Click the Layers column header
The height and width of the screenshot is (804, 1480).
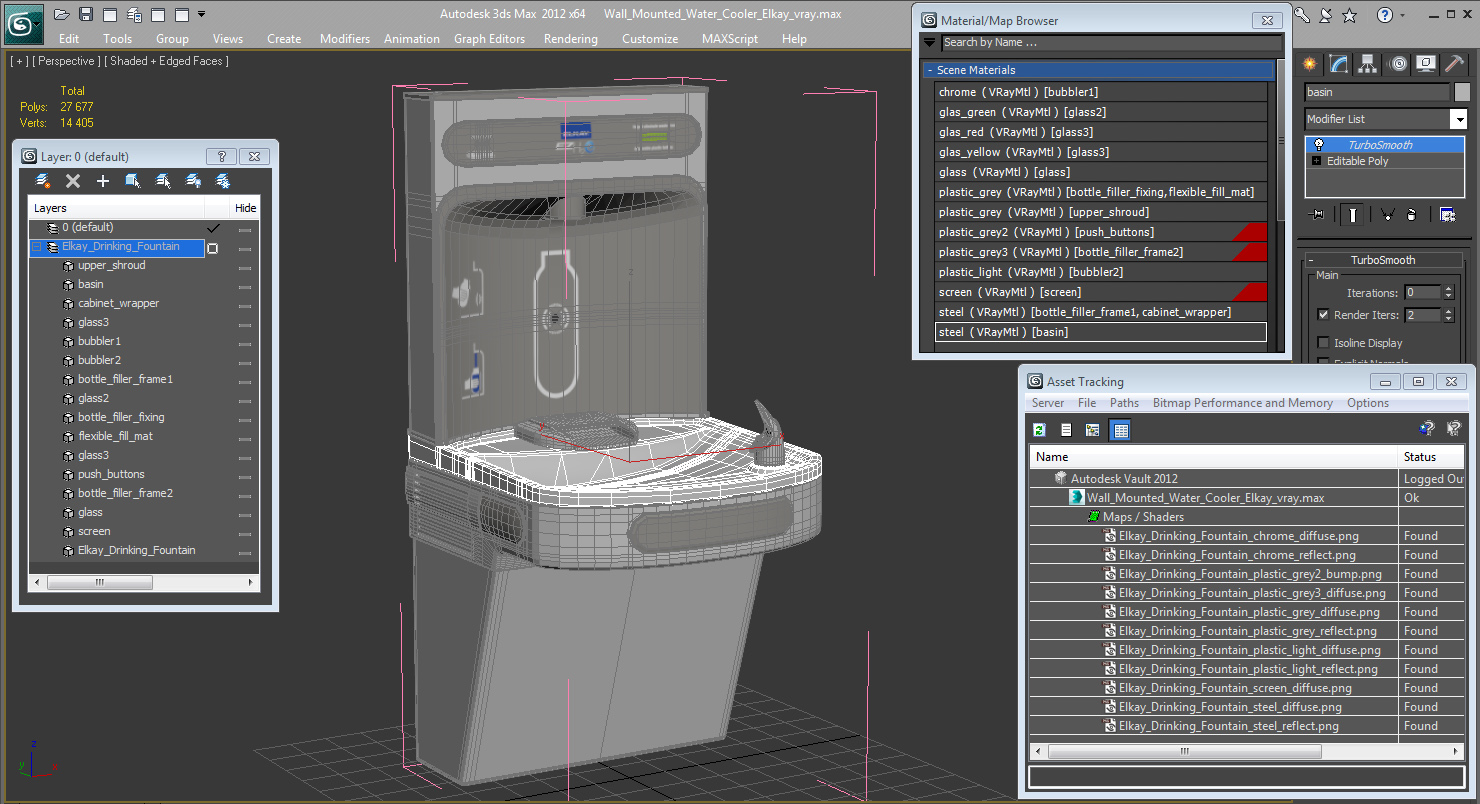116,208
